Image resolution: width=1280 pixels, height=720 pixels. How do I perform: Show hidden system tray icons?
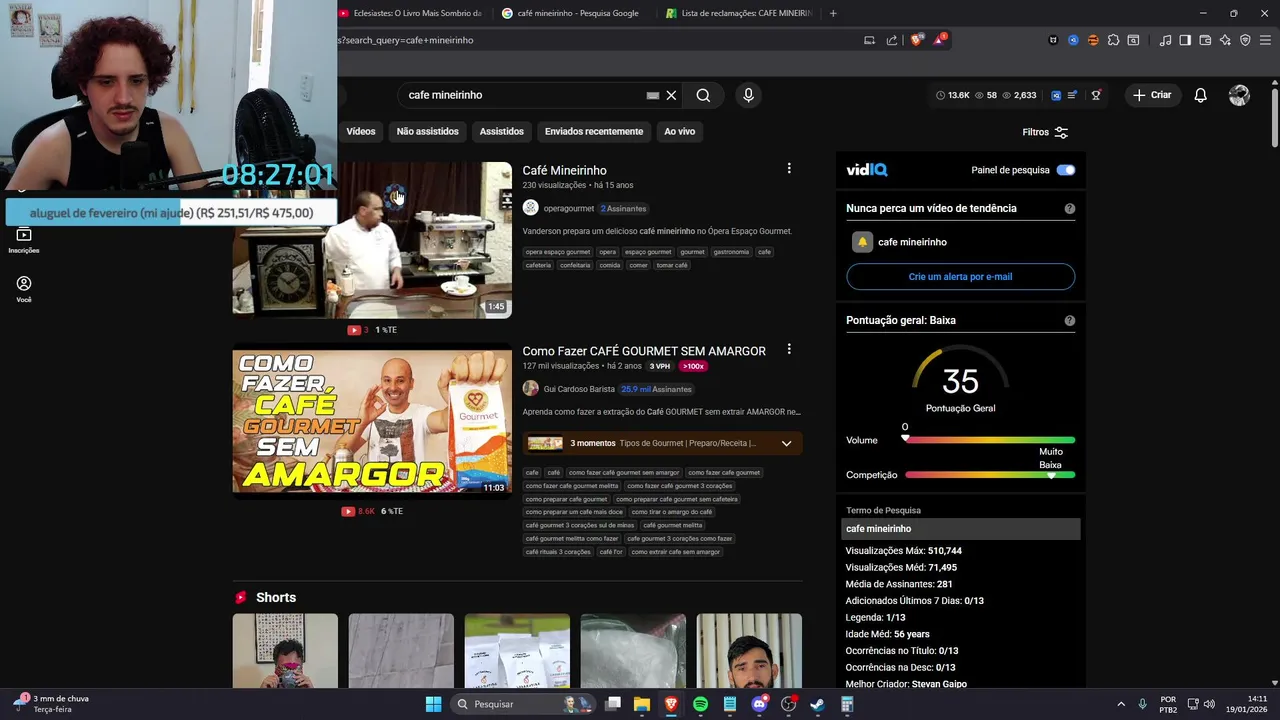(x=1120, y=704)
